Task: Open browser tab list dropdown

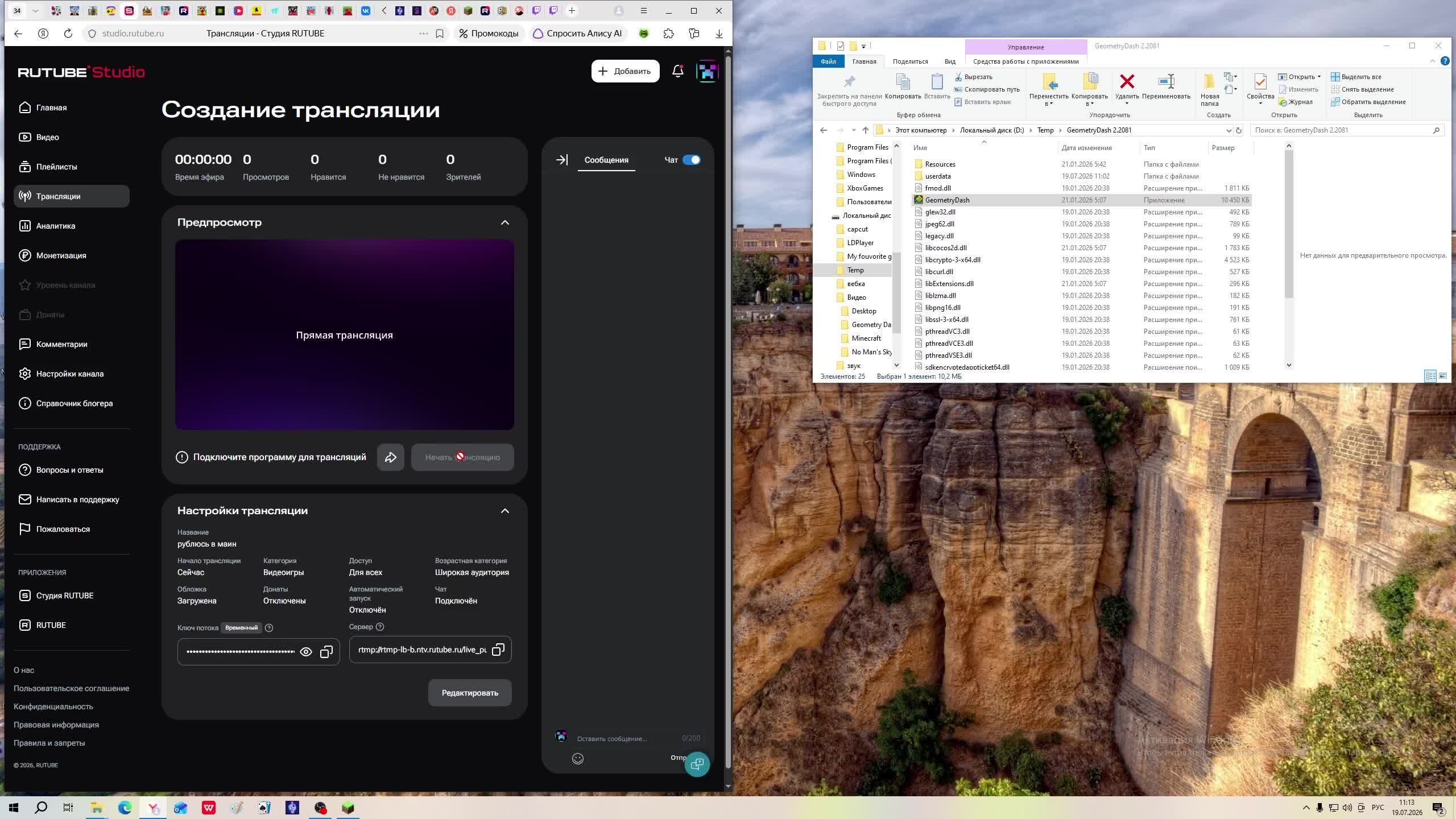Action: point(36,11)
